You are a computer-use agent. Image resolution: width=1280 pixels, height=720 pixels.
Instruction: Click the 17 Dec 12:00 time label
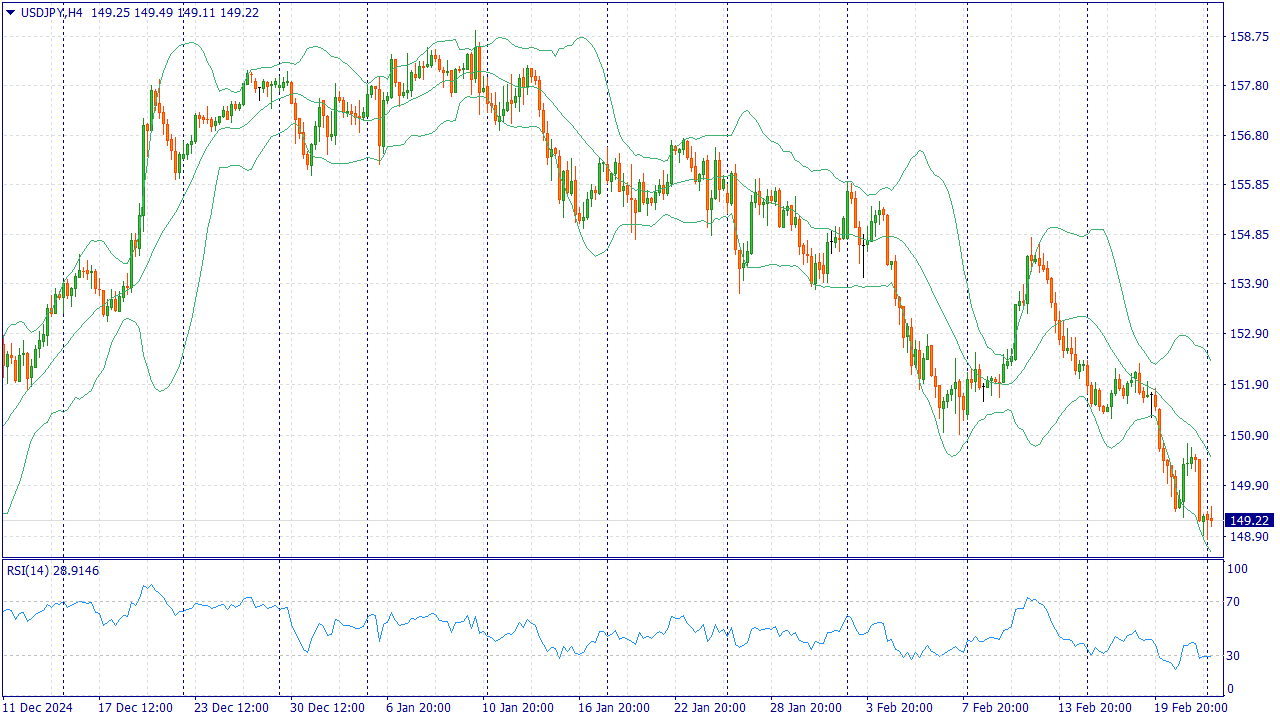click(x=136, y=708)
